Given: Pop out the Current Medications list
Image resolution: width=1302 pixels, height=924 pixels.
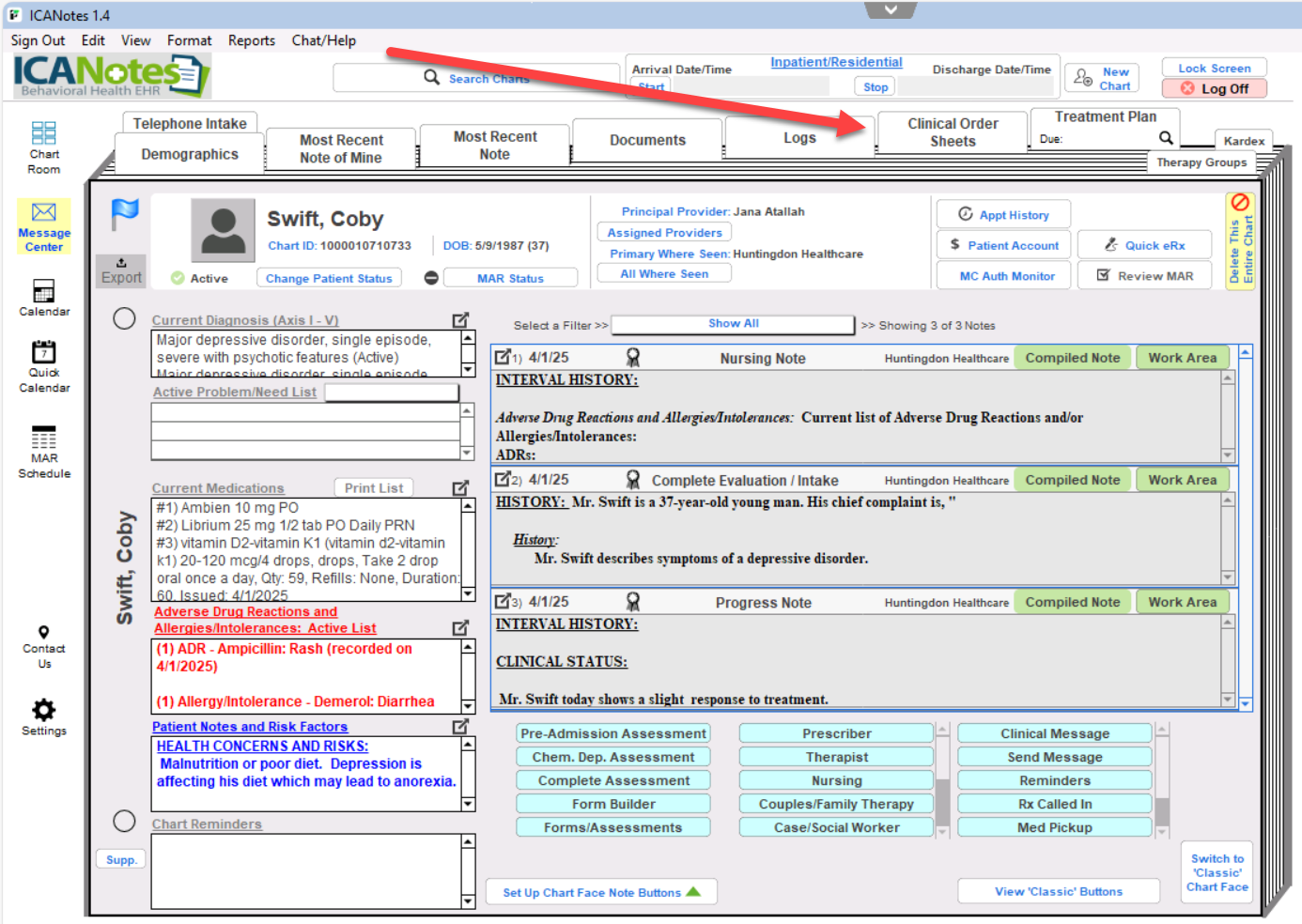Looking at the screenshot, I should point(460,488).
